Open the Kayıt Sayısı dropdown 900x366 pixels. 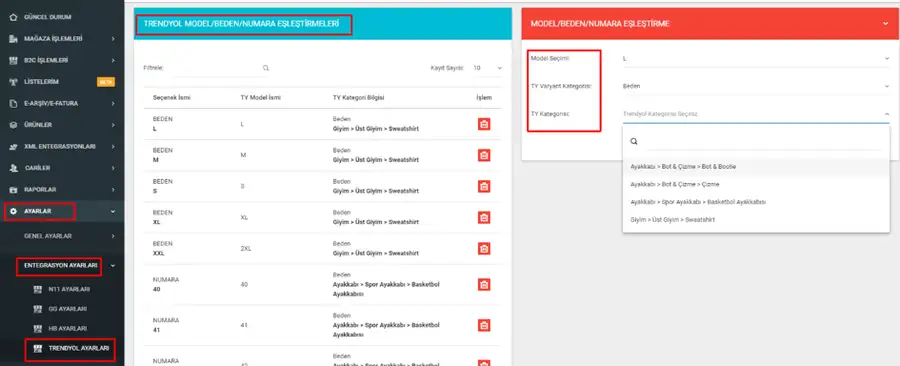487,68
